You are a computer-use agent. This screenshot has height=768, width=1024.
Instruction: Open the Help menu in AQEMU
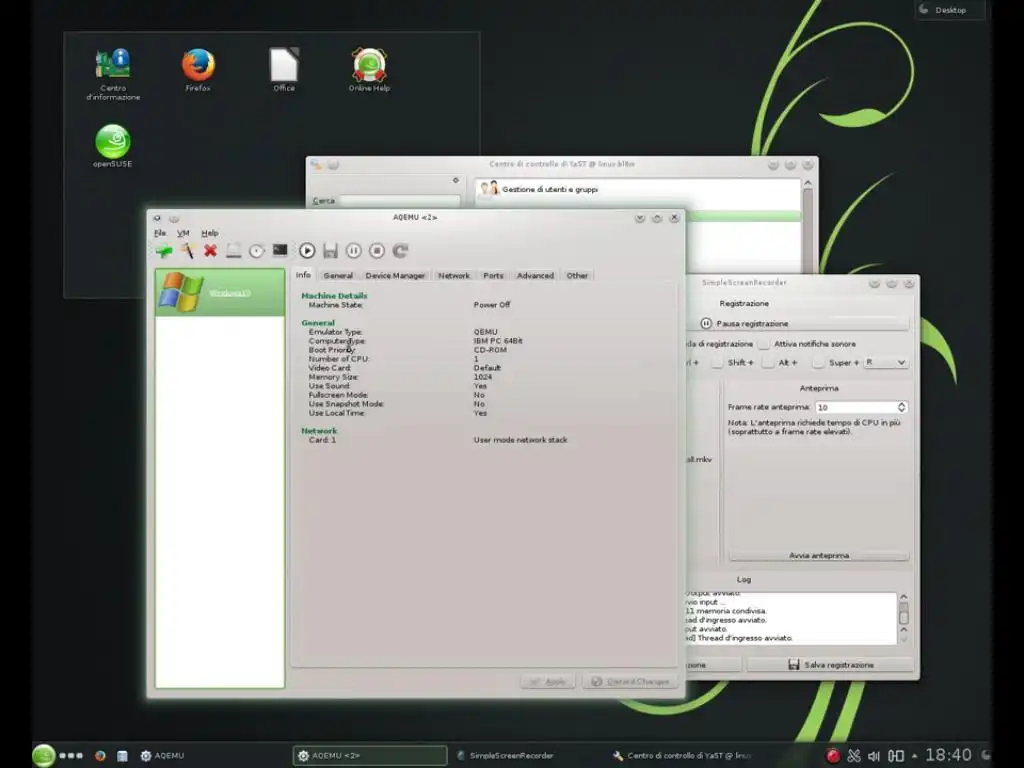[x=210, y=233]
